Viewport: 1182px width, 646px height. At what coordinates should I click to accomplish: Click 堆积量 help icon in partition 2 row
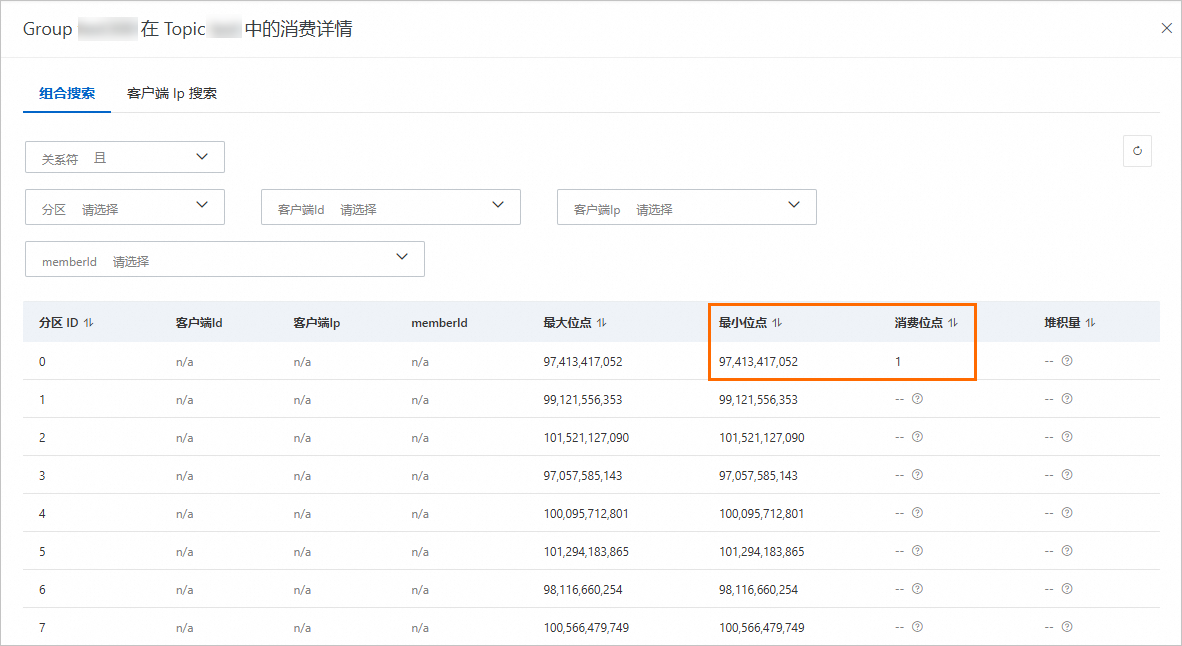[x=1067, y=436]
